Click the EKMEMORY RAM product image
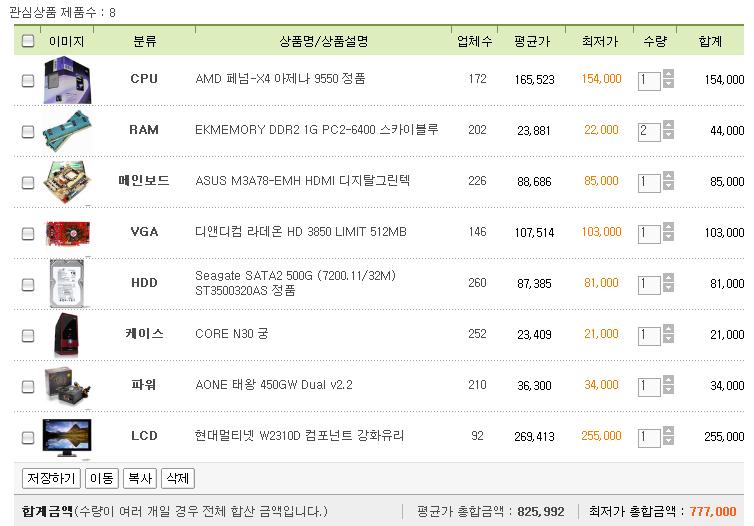Image resolution: width=754 pixels, height=526 pixels. coord(68,130)
